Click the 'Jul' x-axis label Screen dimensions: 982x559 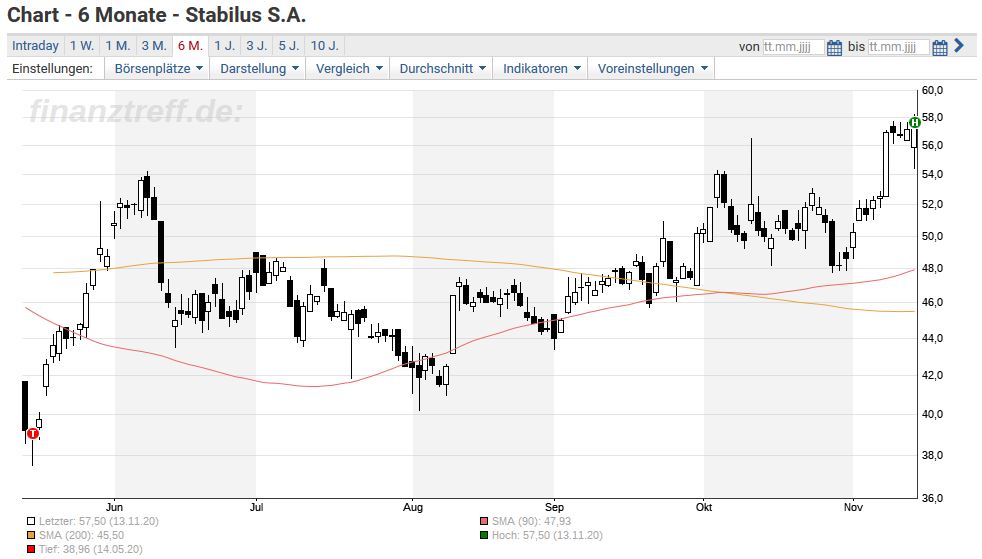[x=256, y=508]
